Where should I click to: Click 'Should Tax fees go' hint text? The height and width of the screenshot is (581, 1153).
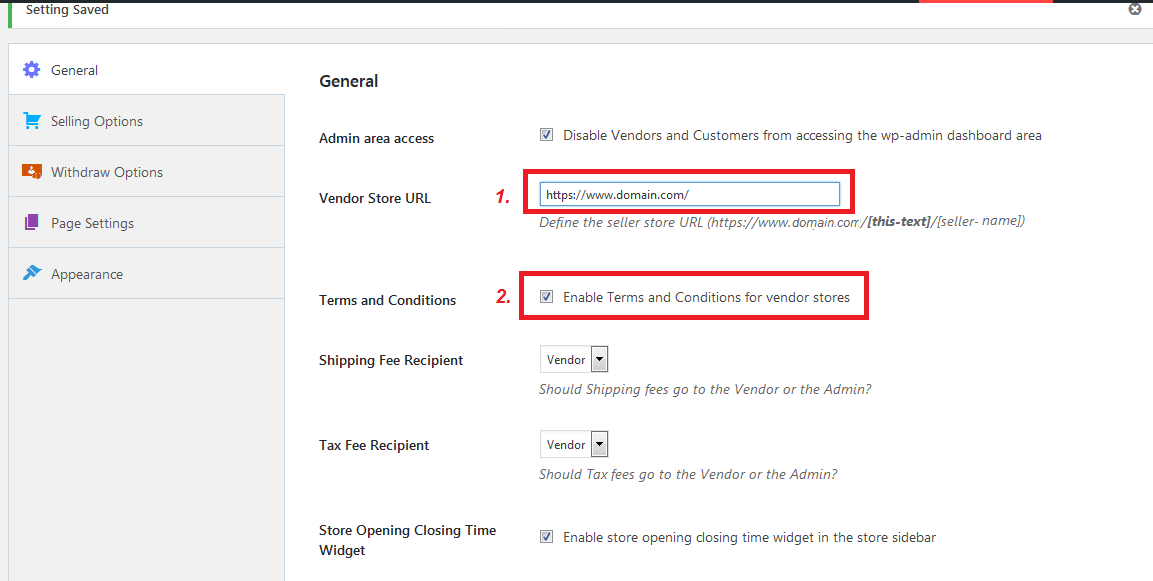(688, 474)
